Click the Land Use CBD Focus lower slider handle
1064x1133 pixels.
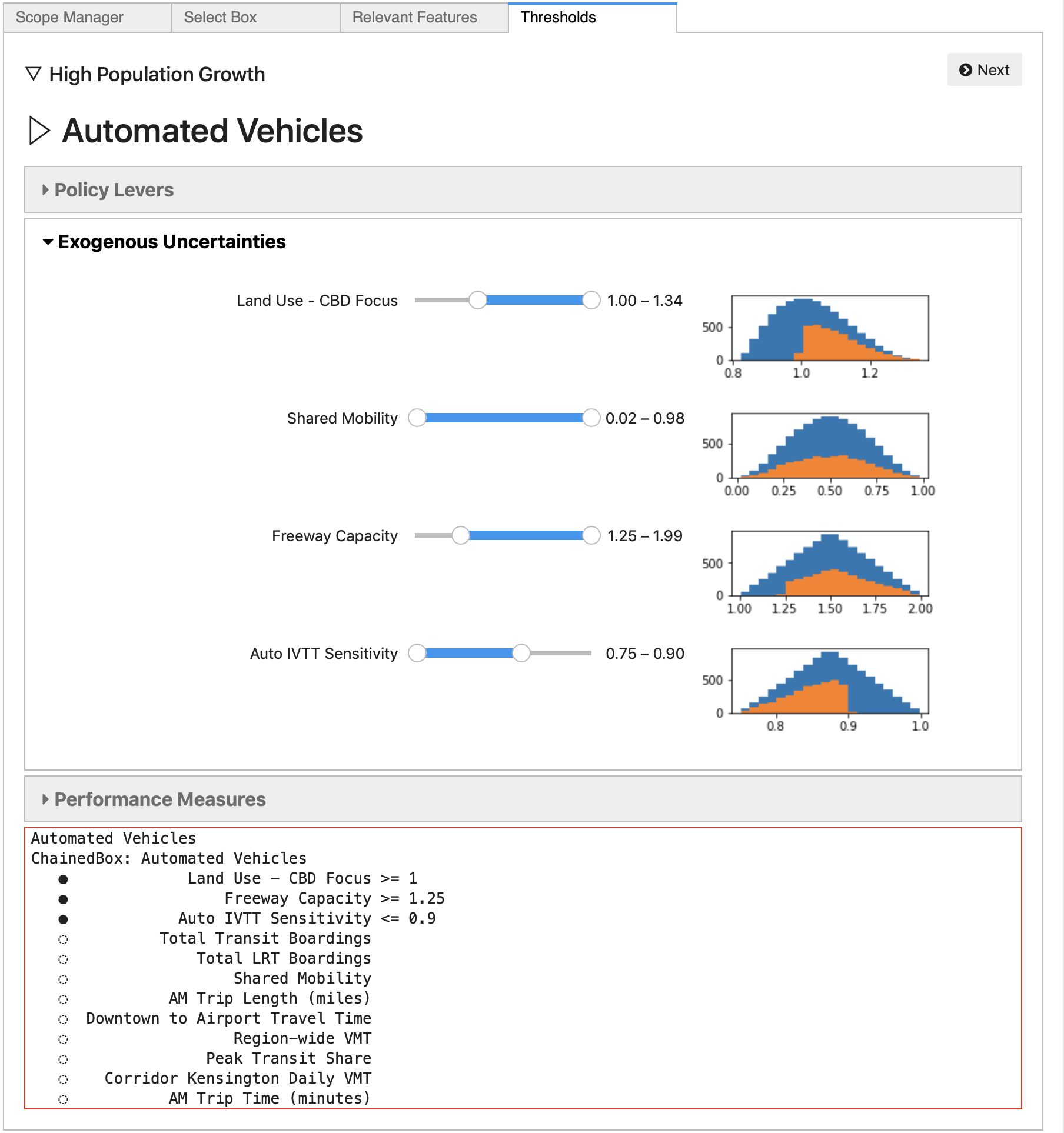coord(478,301)
